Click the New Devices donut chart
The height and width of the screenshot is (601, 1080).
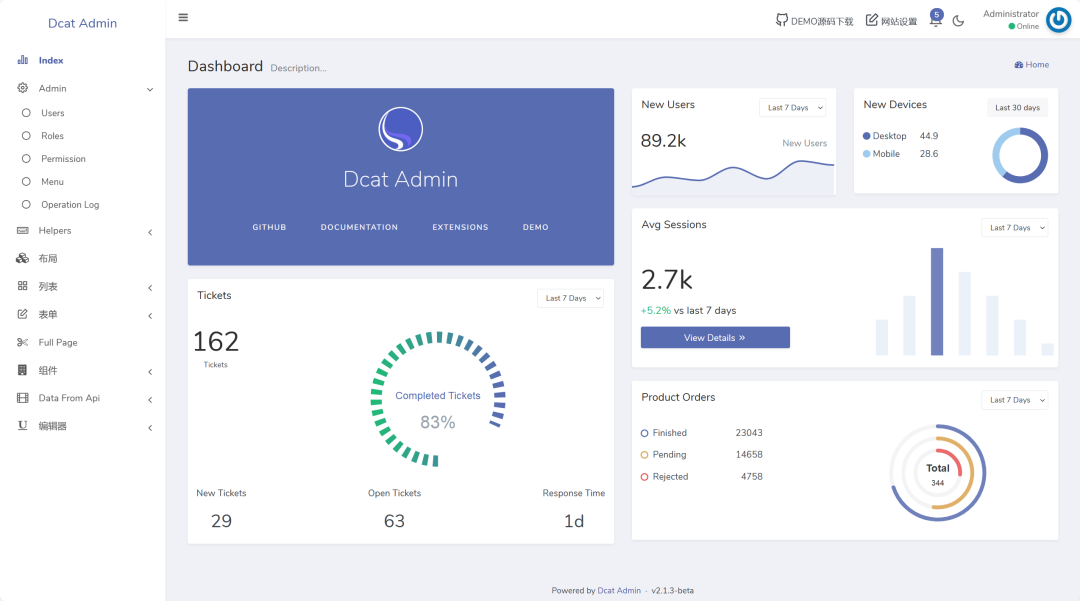pos(1020,156)
